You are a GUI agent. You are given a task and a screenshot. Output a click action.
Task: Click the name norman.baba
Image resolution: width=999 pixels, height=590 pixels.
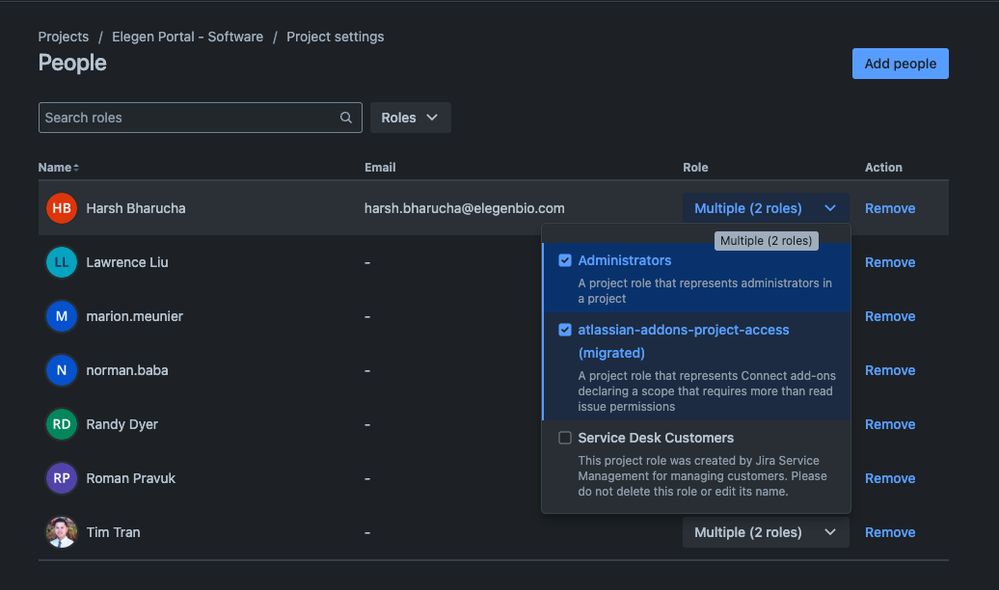click(127, 370)
